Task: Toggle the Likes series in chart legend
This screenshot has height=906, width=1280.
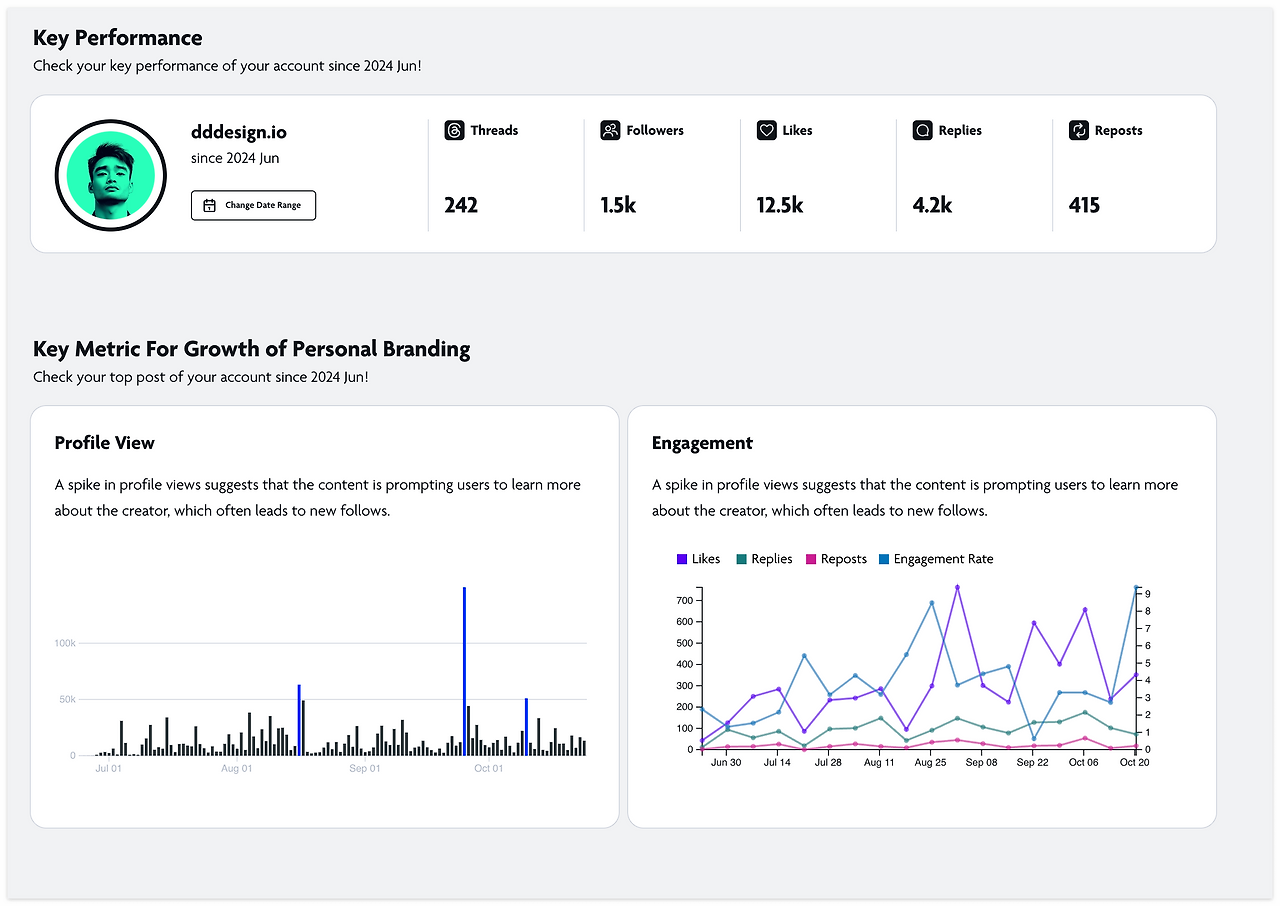Action: 698,559
